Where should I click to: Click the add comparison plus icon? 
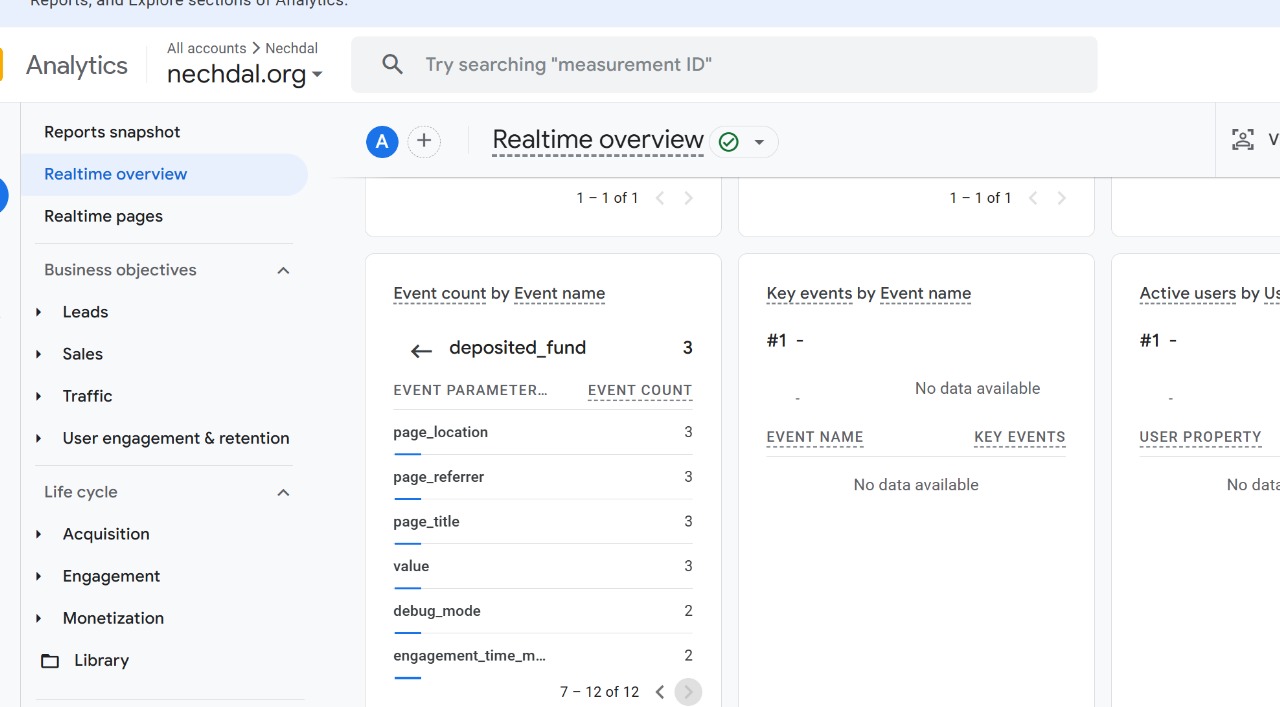coord(424,142)
